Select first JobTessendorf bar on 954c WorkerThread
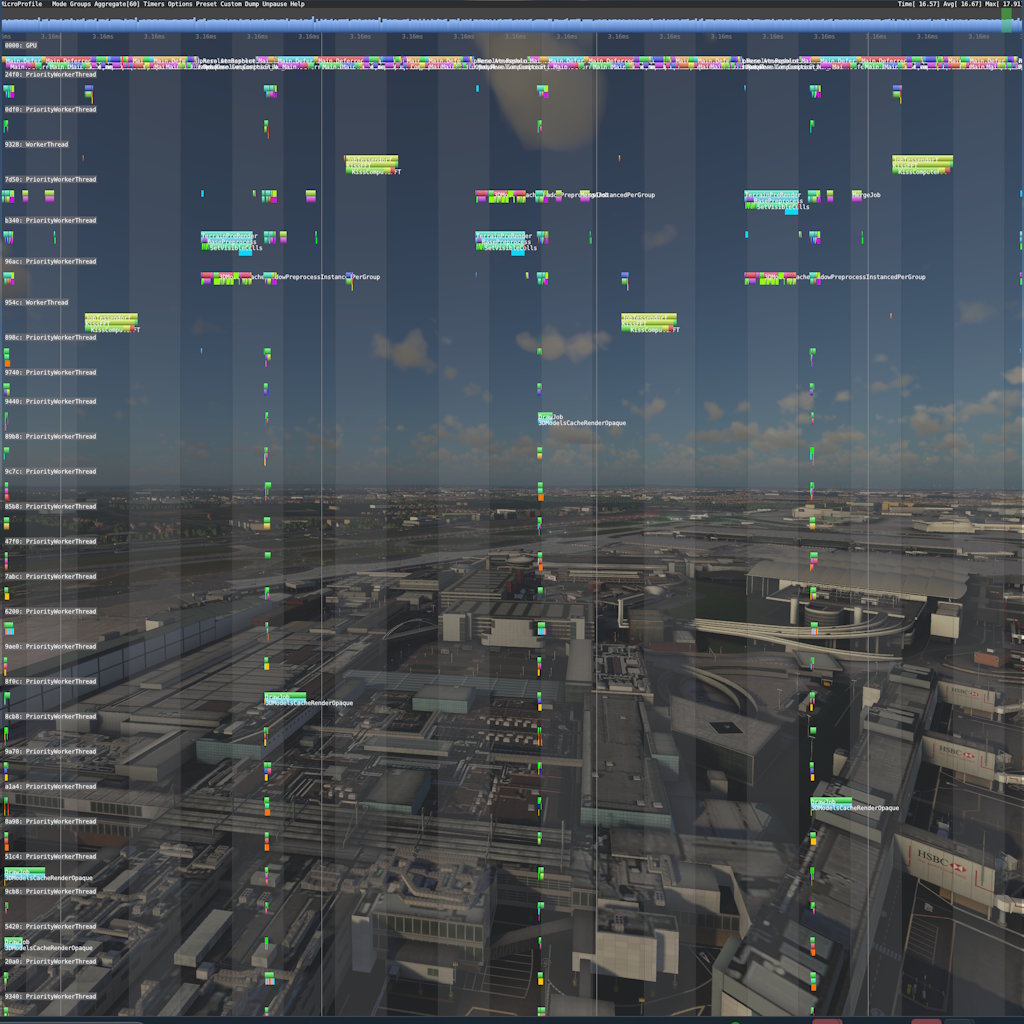Image resolution: width=1024 pixels, height=1024 pixels. coord(111,317)
